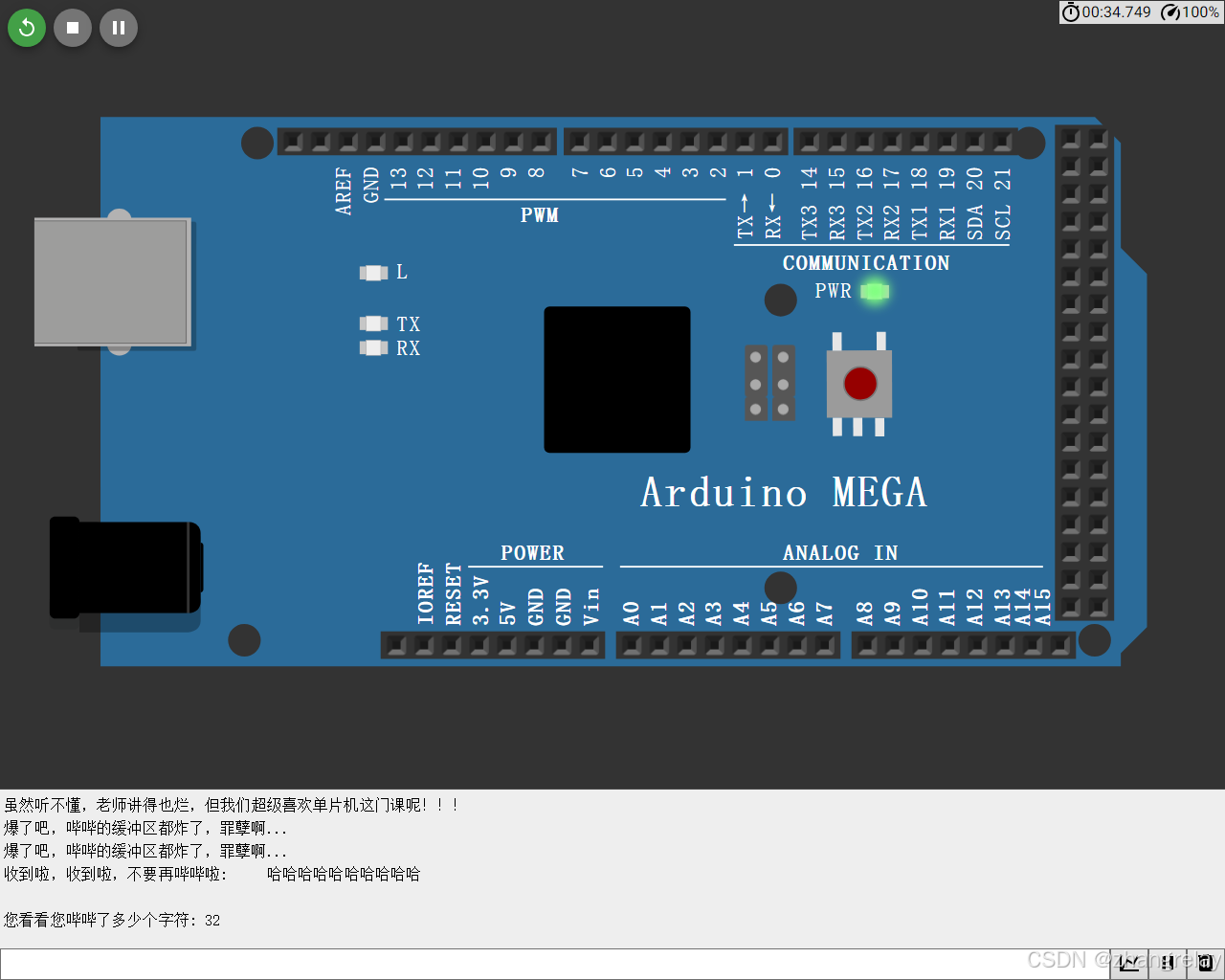Click the A8 analog pin socket
1225x980 pixels.
[867, 646]
